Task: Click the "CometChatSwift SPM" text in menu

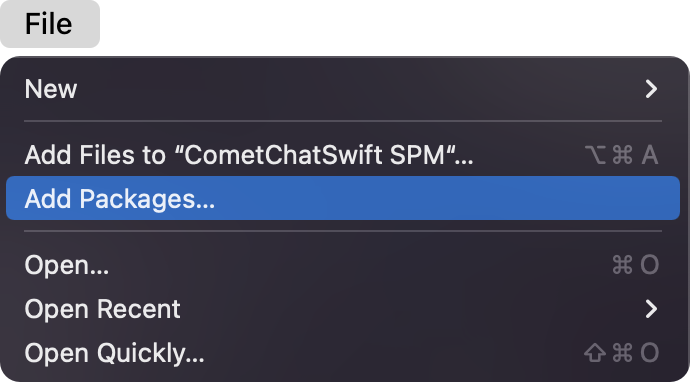Action: (x=314, y=155)
